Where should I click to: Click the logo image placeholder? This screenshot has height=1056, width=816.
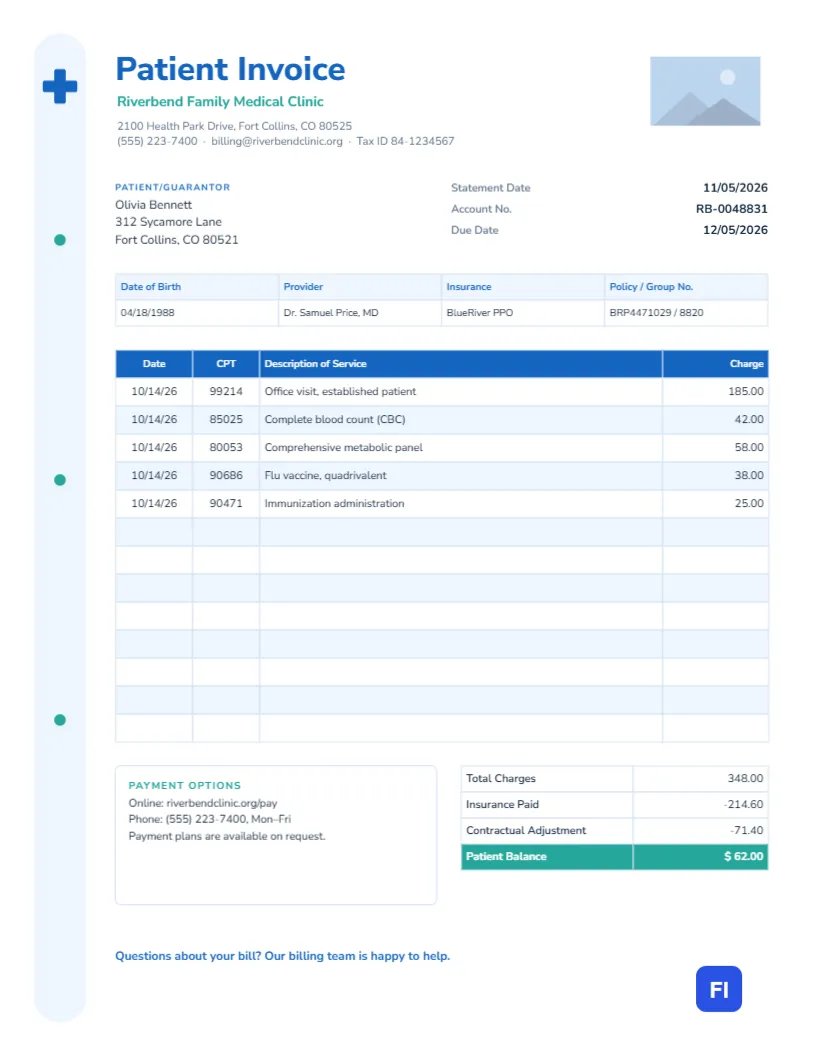(x=705, y=91)
